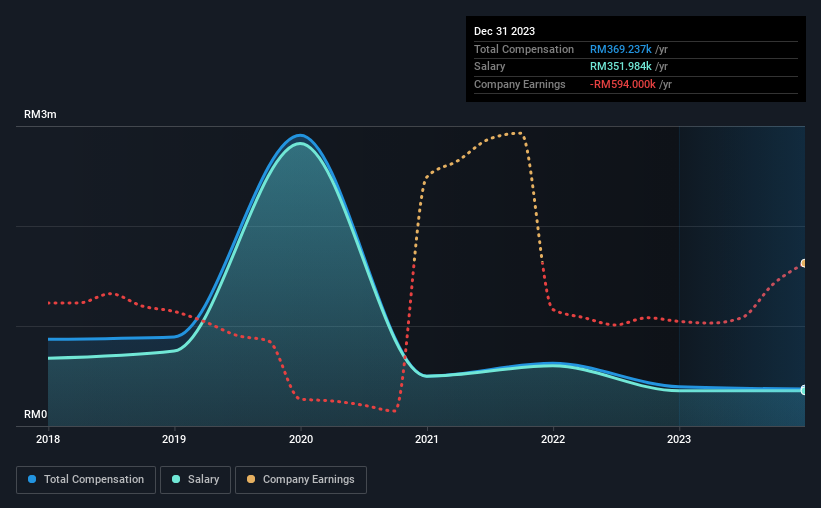This screenshot has width=821, height=508.
Task: Click the RM369.237k total compensation value
Action: pyautogui.click(x=620, y=49)
